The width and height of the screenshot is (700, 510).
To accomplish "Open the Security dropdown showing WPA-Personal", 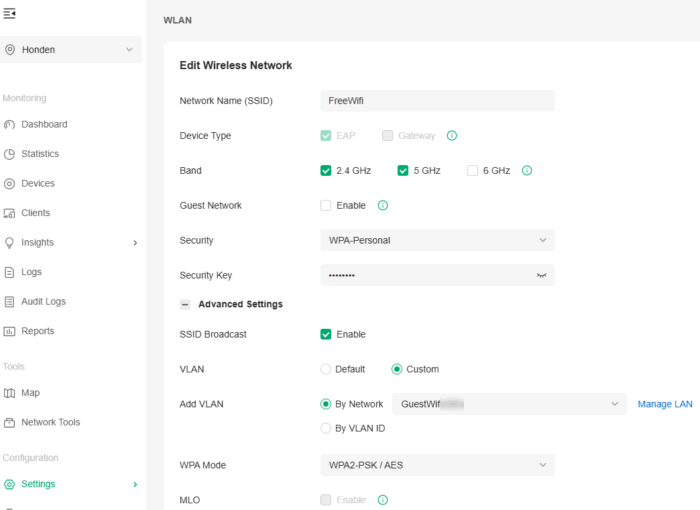I will pos(437,240).
